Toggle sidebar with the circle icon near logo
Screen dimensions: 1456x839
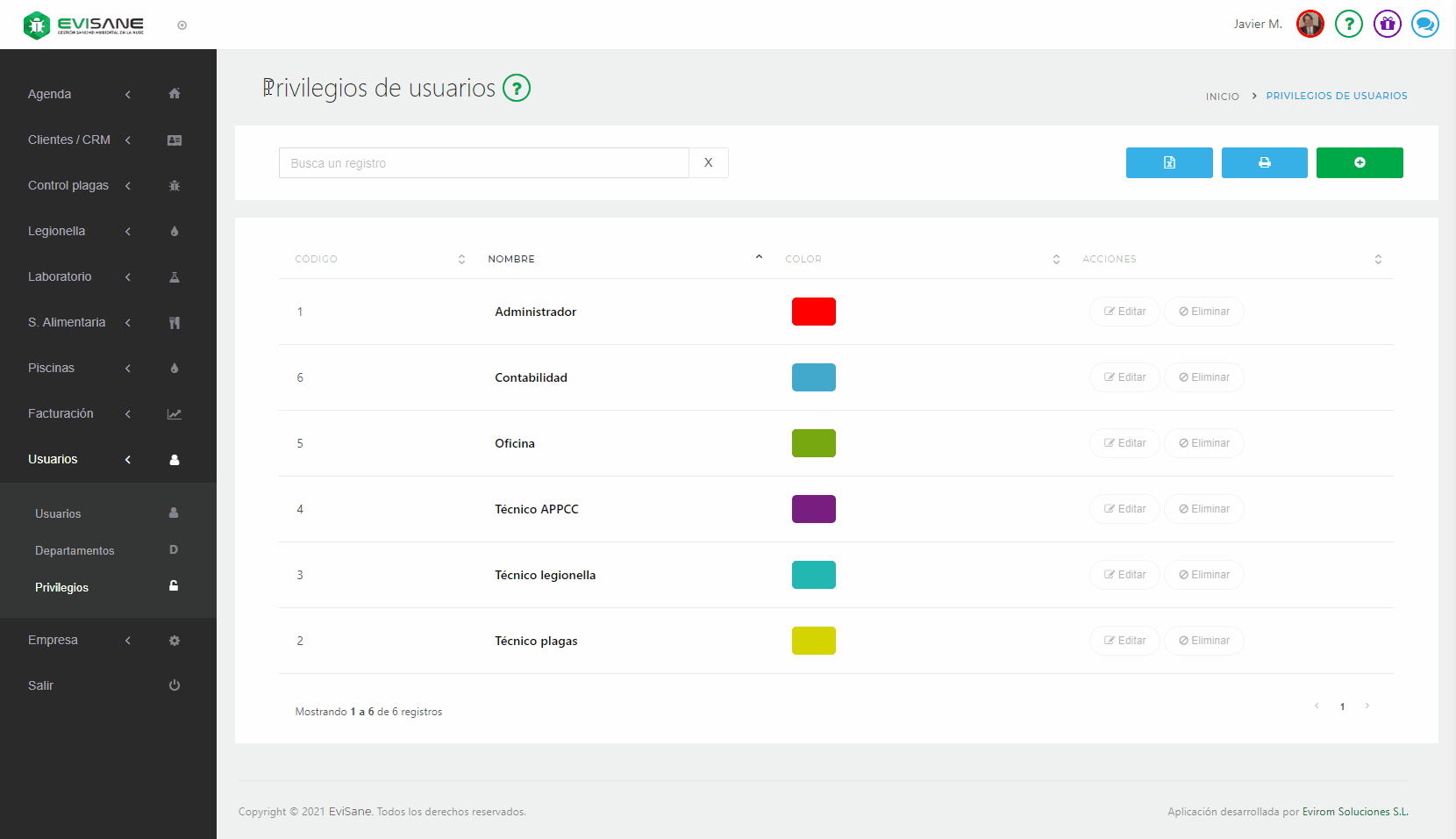[182, 25]
